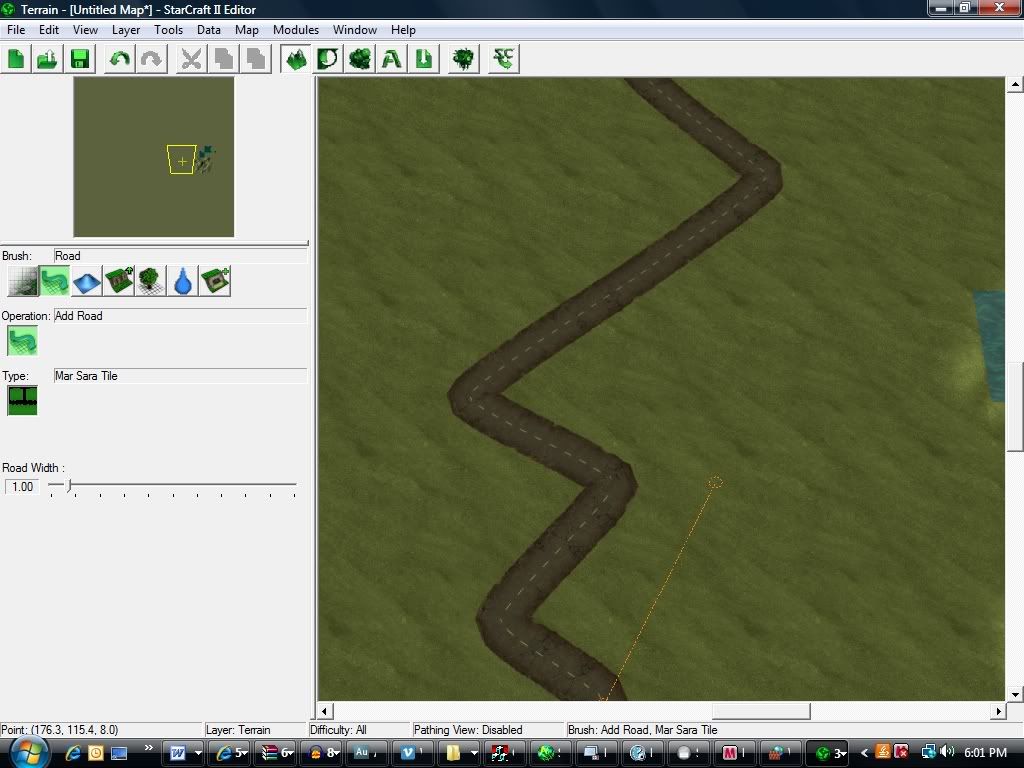Click the Cut scissors icon

click(191, 59)
